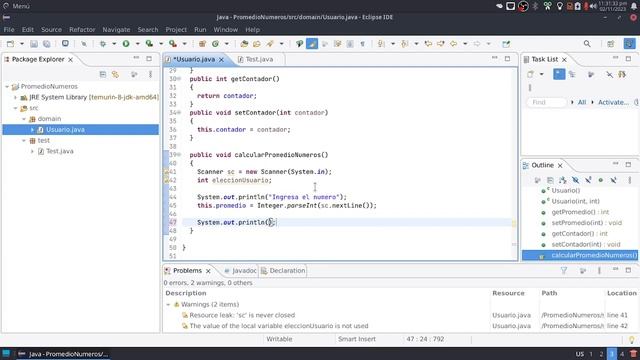
Task: Open the Navigate menu
Action: 116,30
